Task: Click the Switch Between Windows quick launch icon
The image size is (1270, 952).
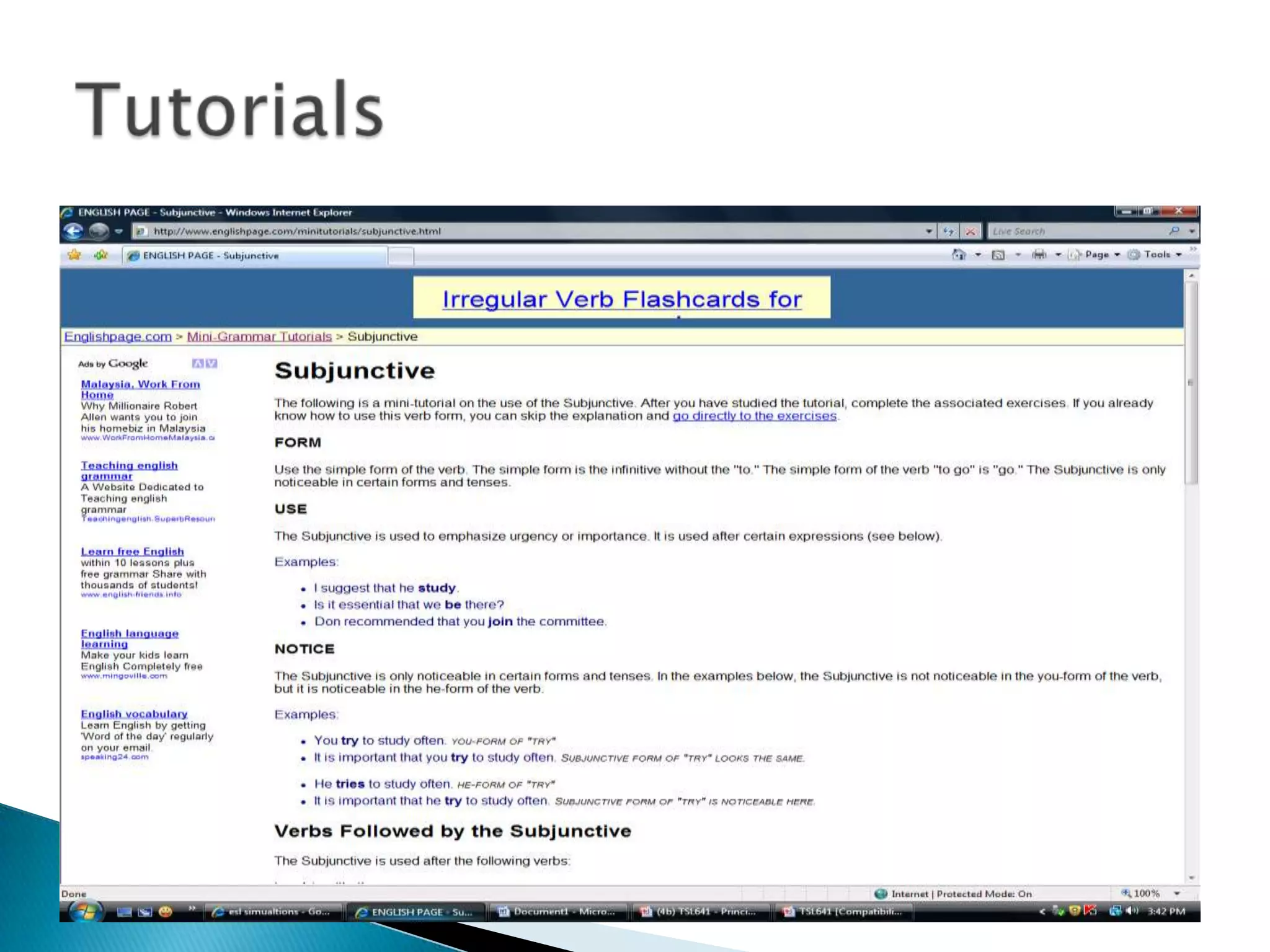Action: pos(144,912)
